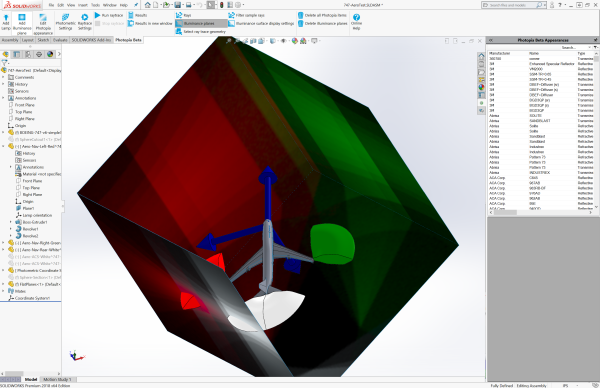The width and height of the screenshot is (600, 388).
Task: Open the File menu
Action: (x=51, y=5)
